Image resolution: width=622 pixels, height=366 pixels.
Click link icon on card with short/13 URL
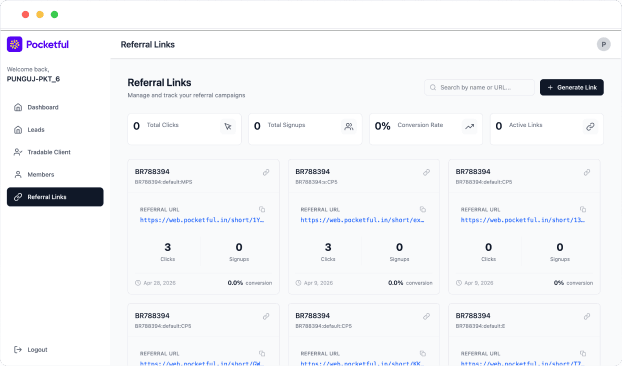click(587, 172)
